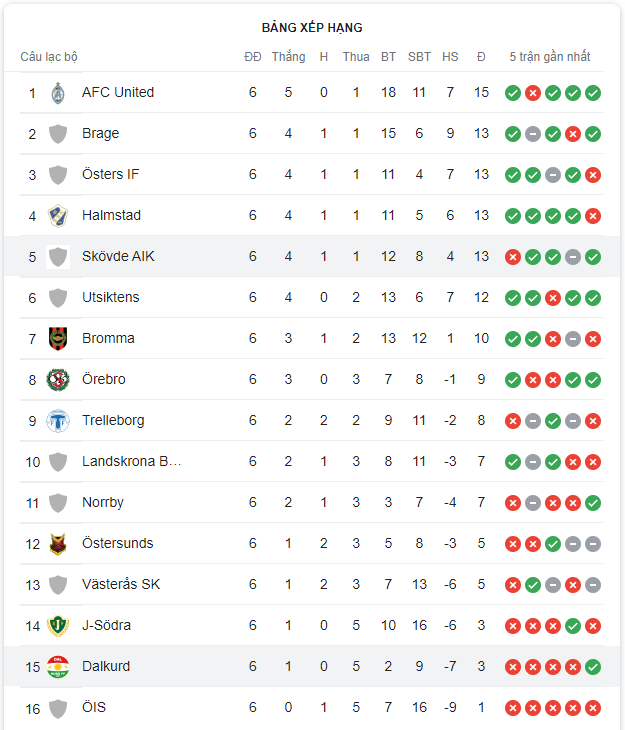This screenshot has width=625, height=730.
Task: Click the AFC United club crest
Action: (58, 93)
